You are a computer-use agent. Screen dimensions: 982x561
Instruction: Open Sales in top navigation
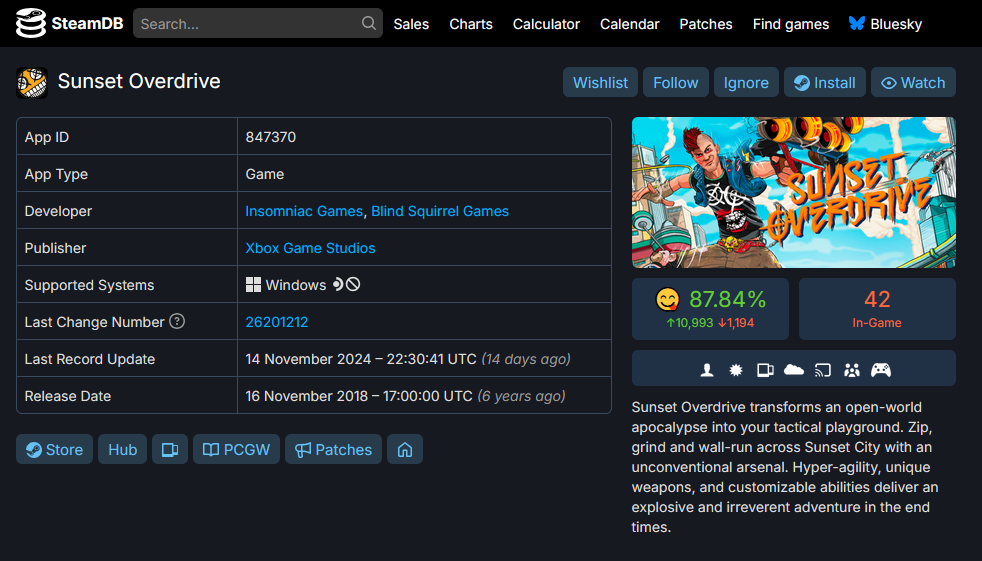click(411, 24)
